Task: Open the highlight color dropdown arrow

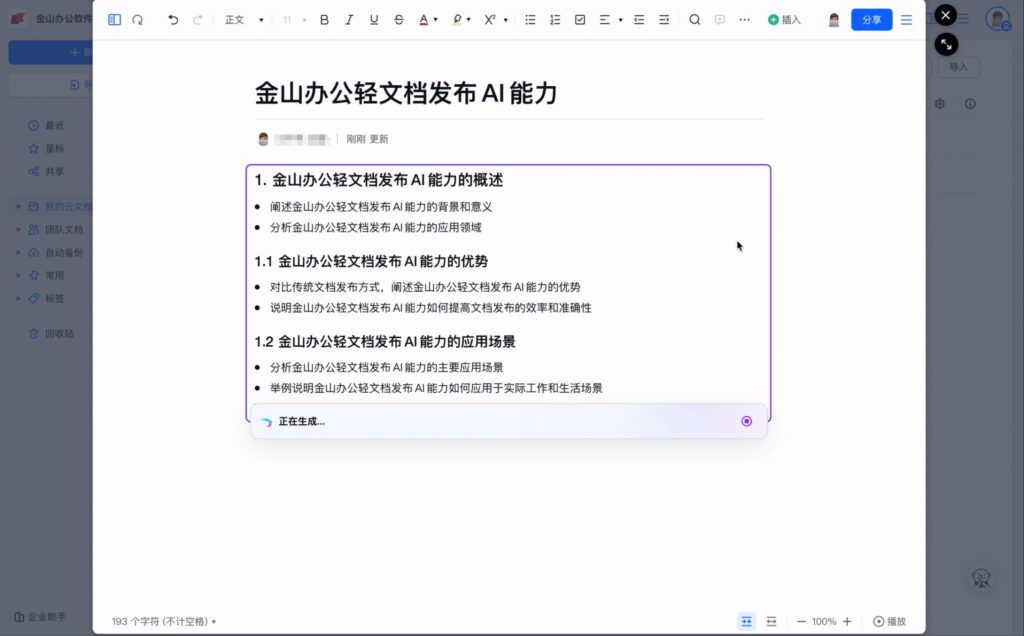Action: pos(469,20)
